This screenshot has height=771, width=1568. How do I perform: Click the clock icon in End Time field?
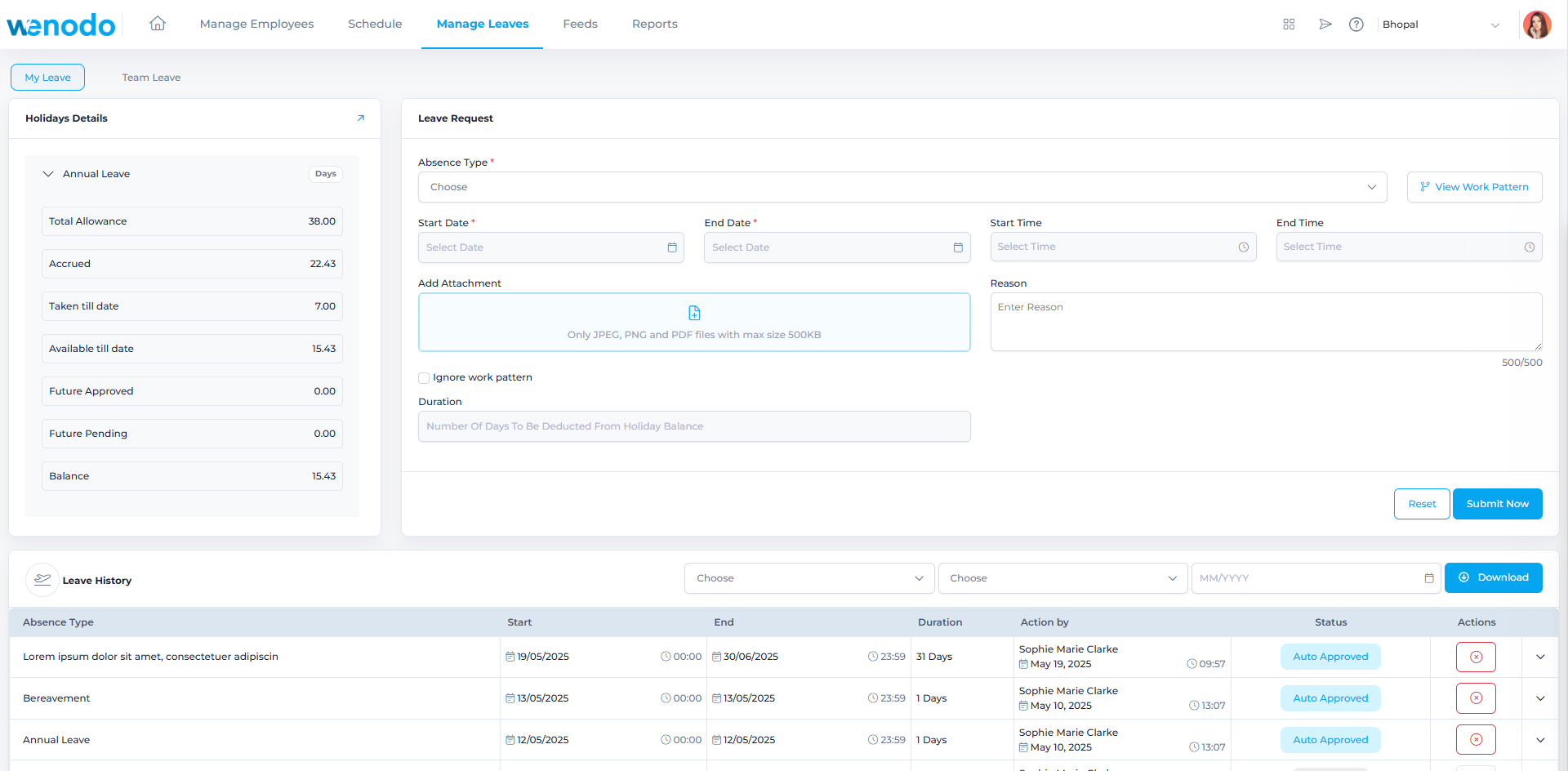click(x=1529, y=247)
